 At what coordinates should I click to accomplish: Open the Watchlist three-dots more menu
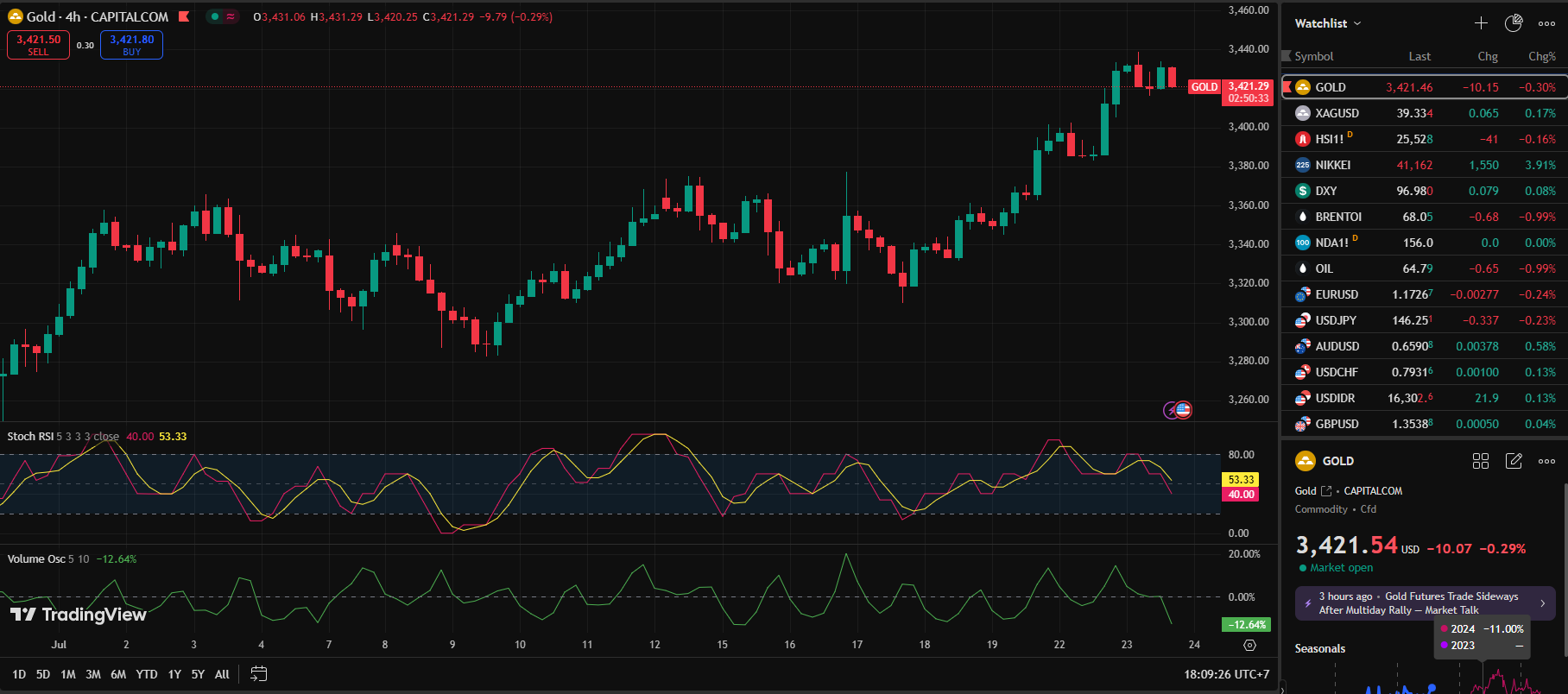1546,23
